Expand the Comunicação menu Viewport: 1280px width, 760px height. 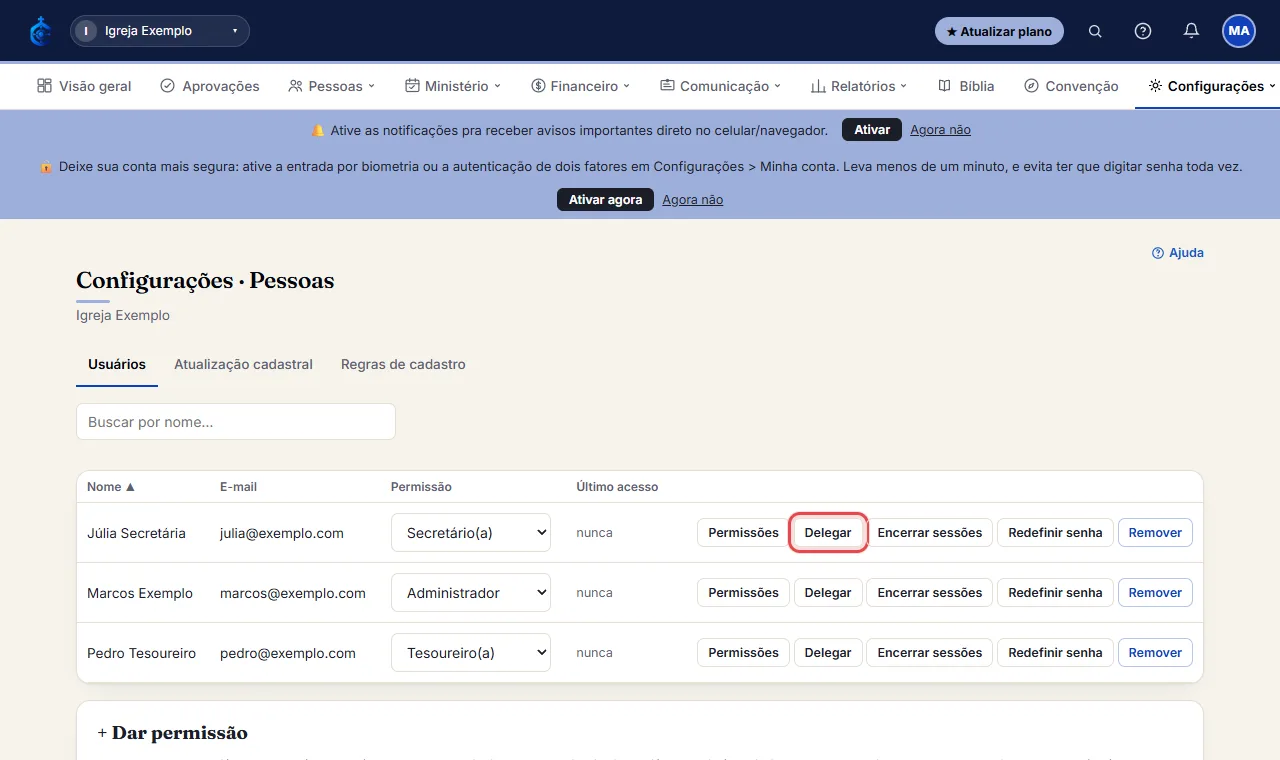720,86
